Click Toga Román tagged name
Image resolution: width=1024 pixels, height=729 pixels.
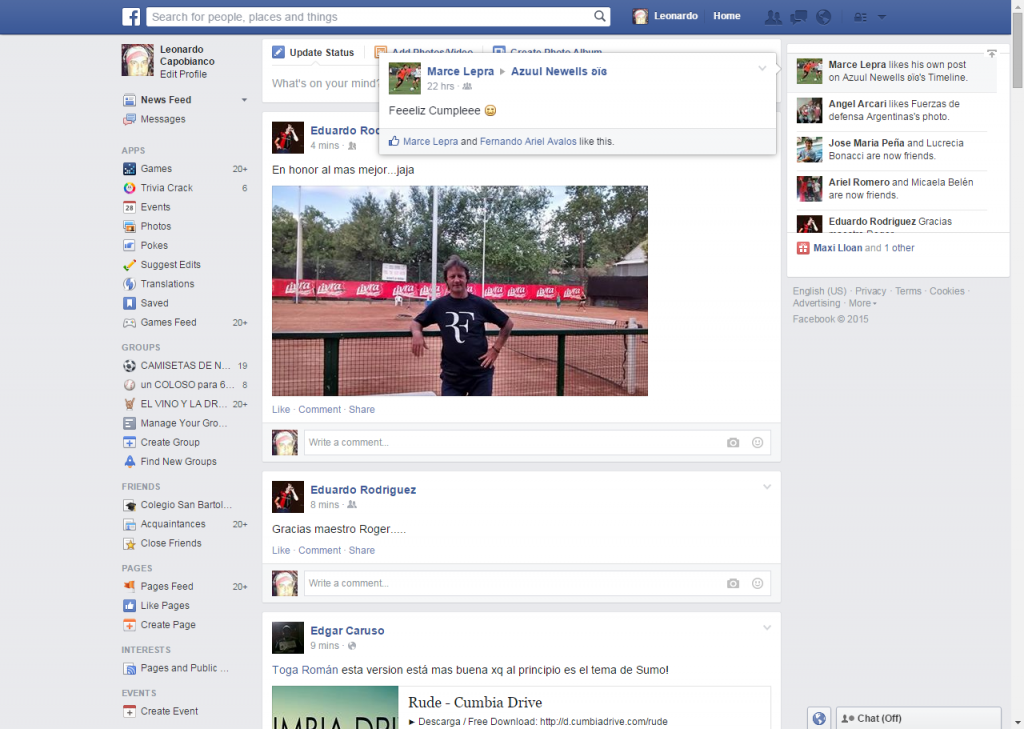(305, 670)
